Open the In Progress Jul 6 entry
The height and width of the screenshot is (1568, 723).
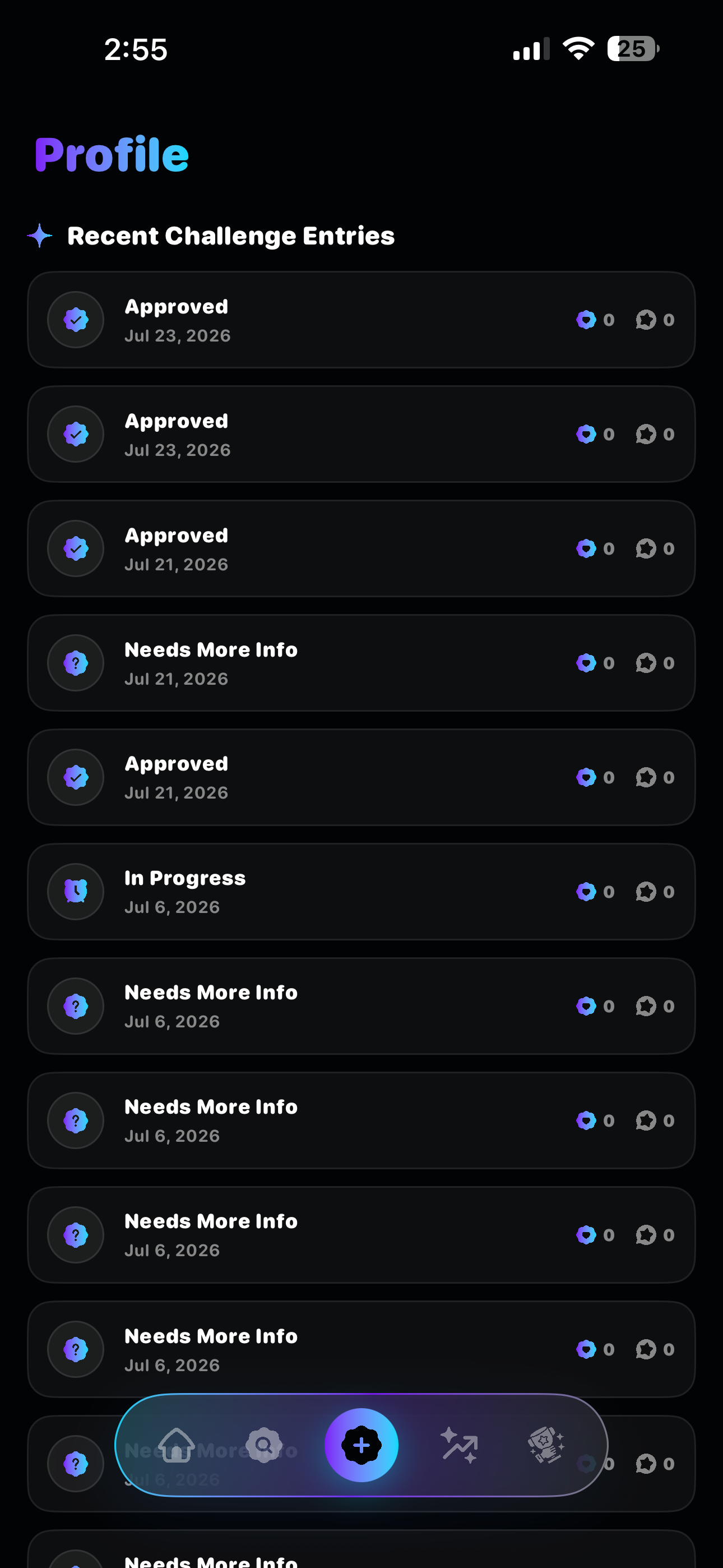coord(361,892)
